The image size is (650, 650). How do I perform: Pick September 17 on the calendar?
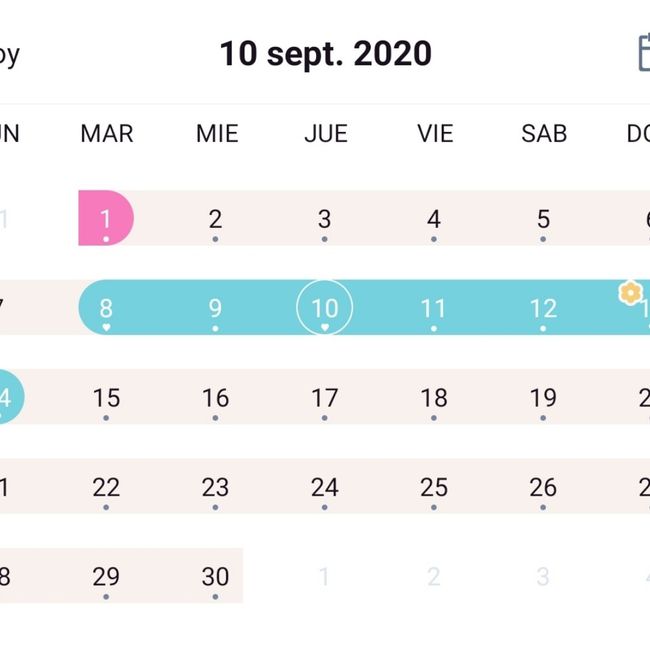(x=325, y=398)
